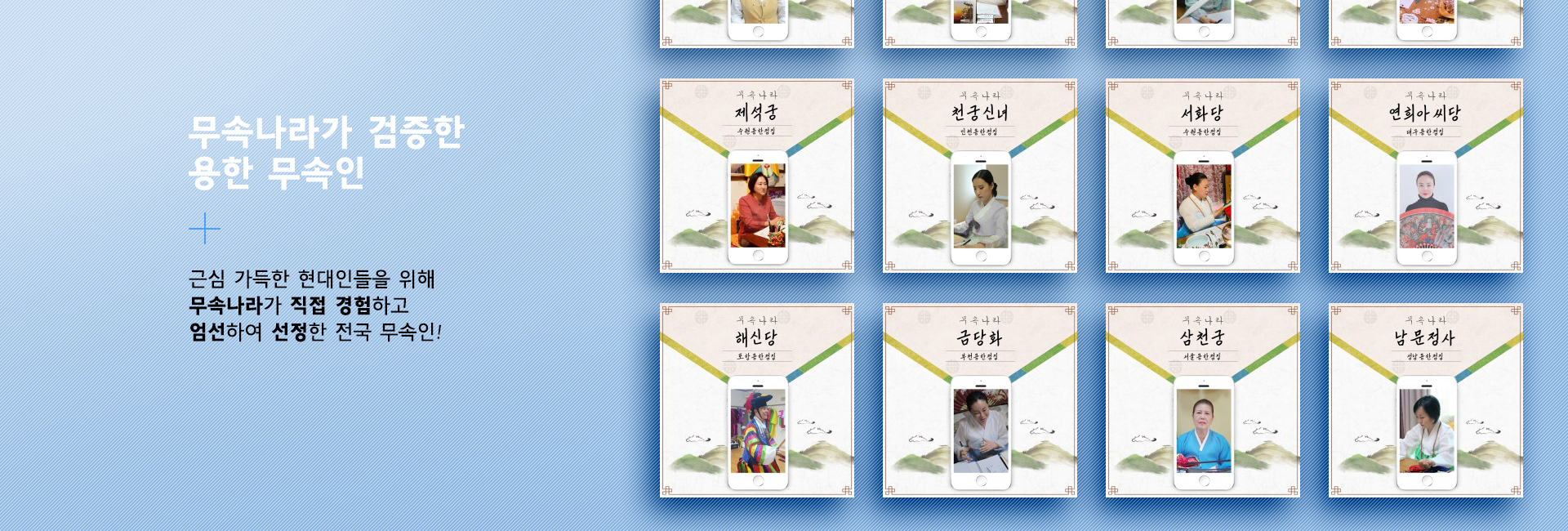The width and height of the screenshot is (1568, 531).
Task: Click the heading 무속나라가 검증한 용한 무속인
Action: (327, 152)
